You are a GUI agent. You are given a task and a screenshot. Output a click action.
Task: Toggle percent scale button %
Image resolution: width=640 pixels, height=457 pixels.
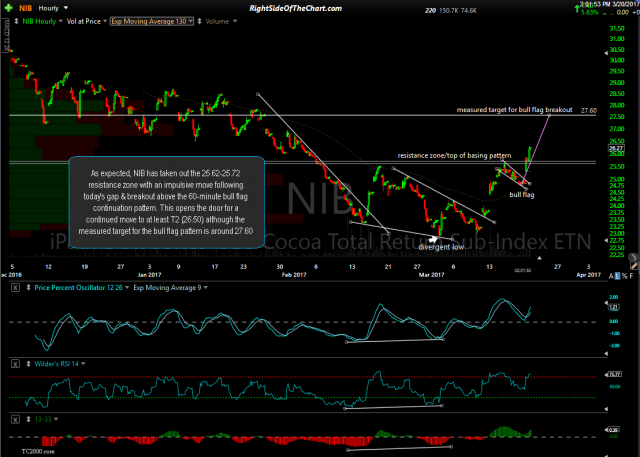tap(624, 276)
